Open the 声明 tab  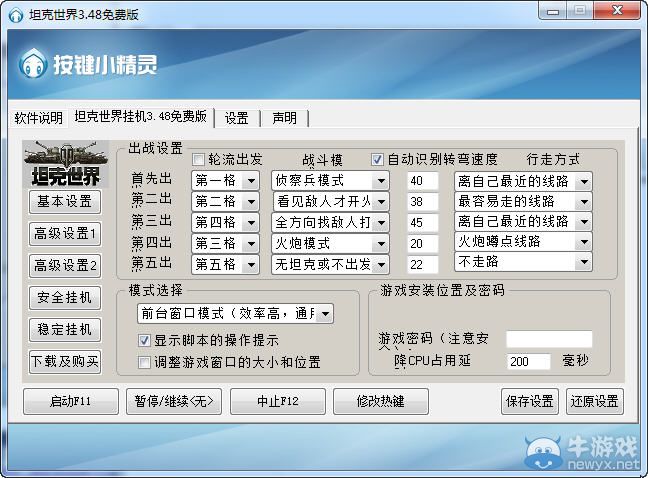(x=284, y=119)
